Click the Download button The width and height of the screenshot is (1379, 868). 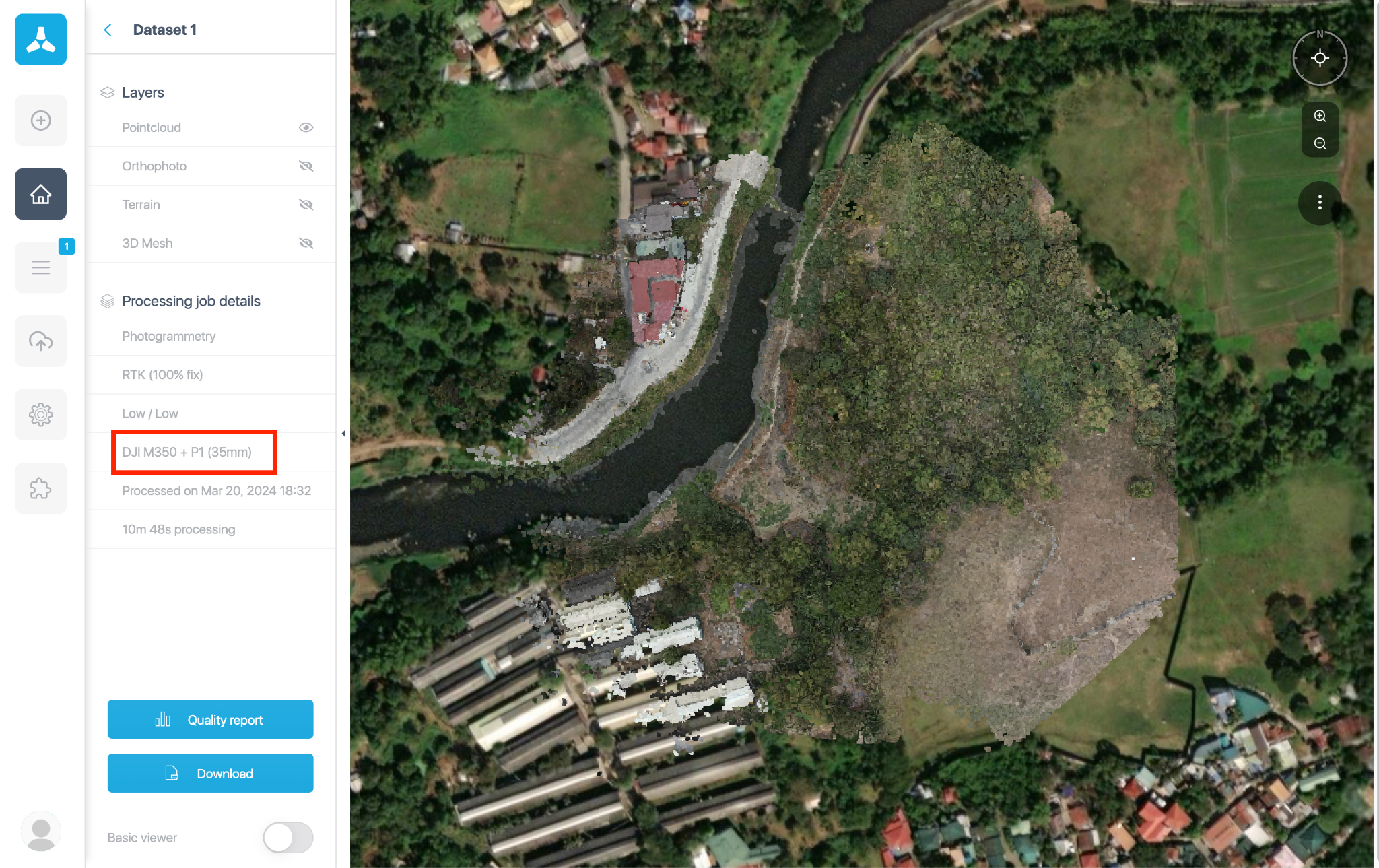(211, 773)
